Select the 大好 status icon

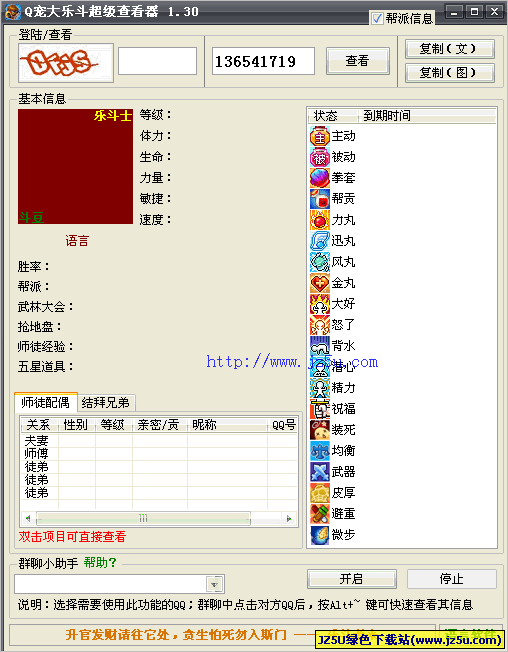point(320,304)
